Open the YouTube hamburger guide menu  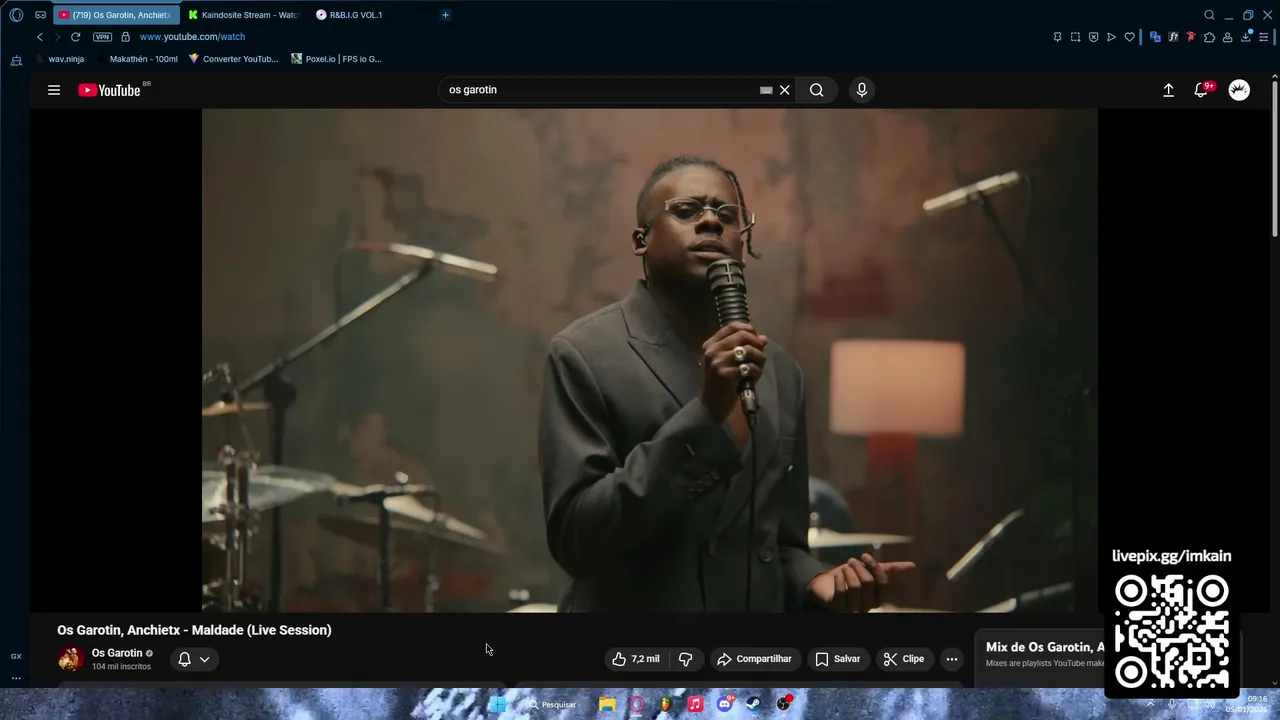coord(54,90)
